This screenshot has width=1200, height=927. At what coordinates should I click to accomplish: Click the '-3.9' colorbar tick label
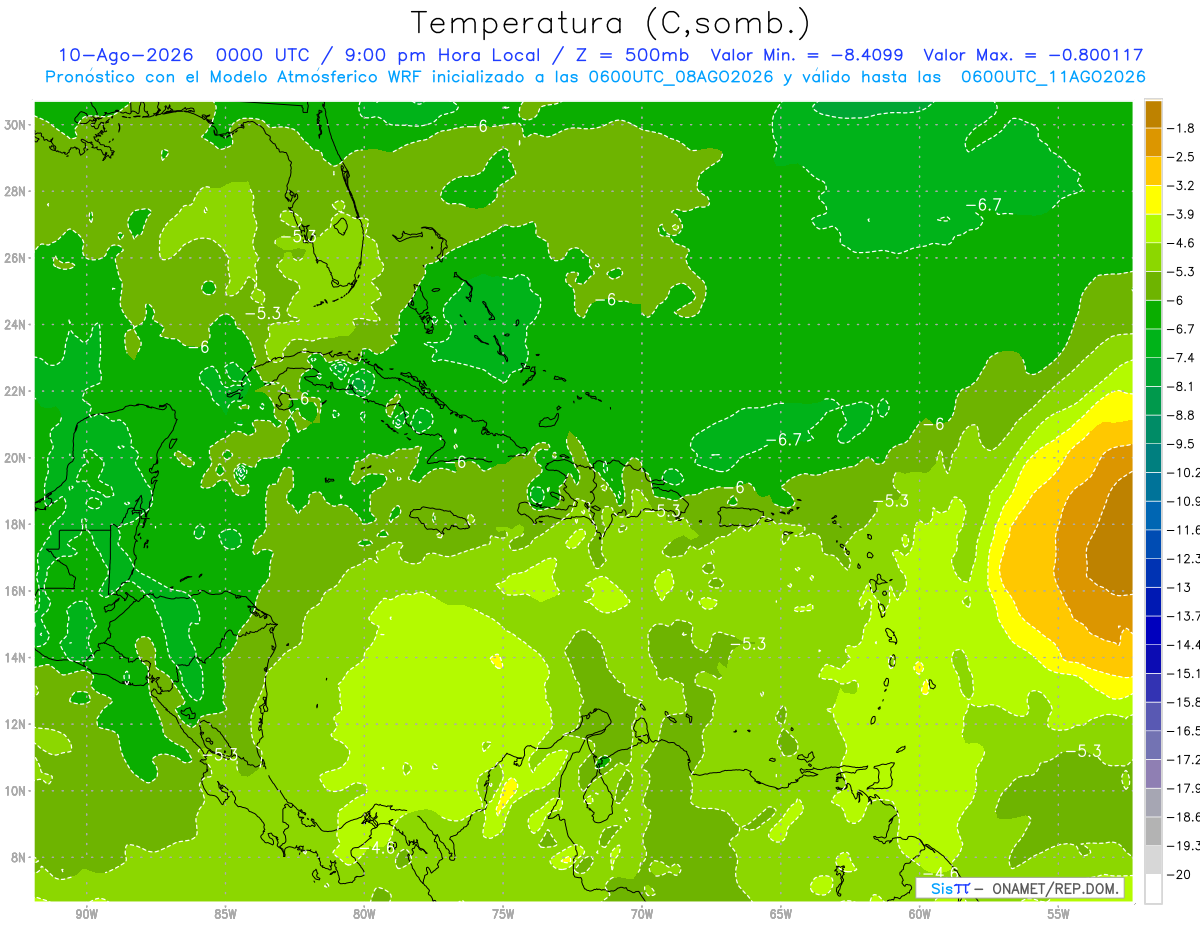(1182, 214)
